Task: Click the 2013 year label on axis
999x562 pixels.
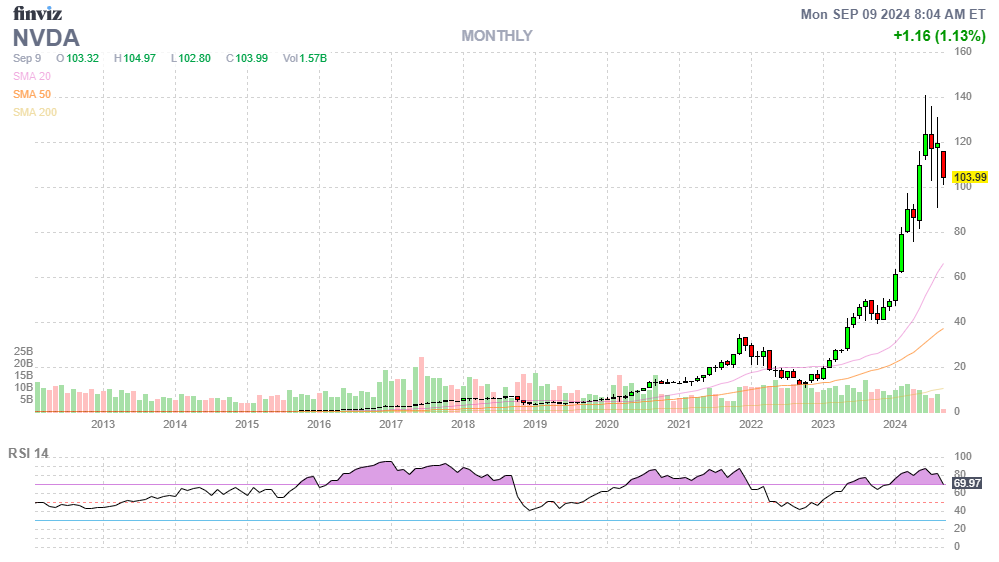Action: (103, 424)
